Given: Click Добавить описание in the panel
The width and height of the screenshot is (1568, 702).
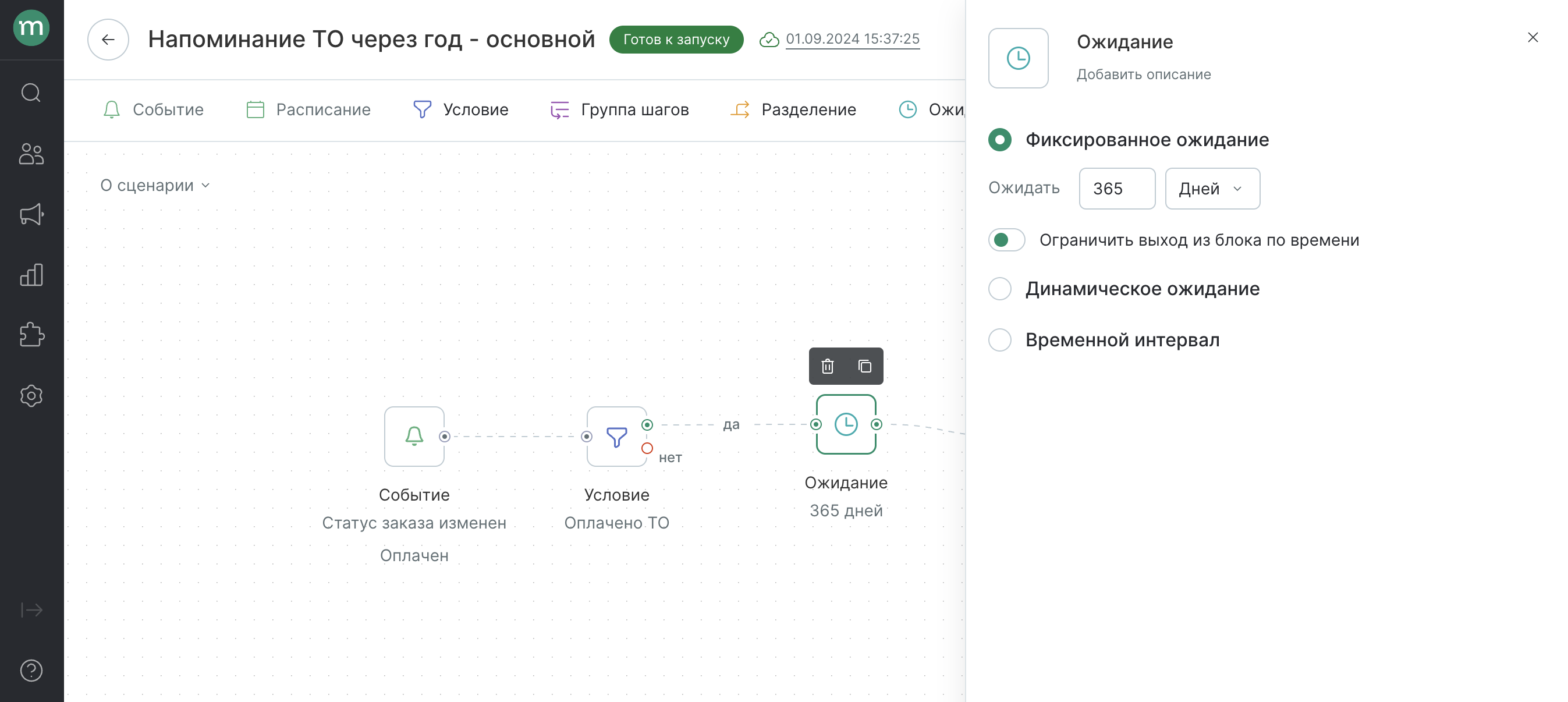Looking at the screenshot, I should point(1144,75).
